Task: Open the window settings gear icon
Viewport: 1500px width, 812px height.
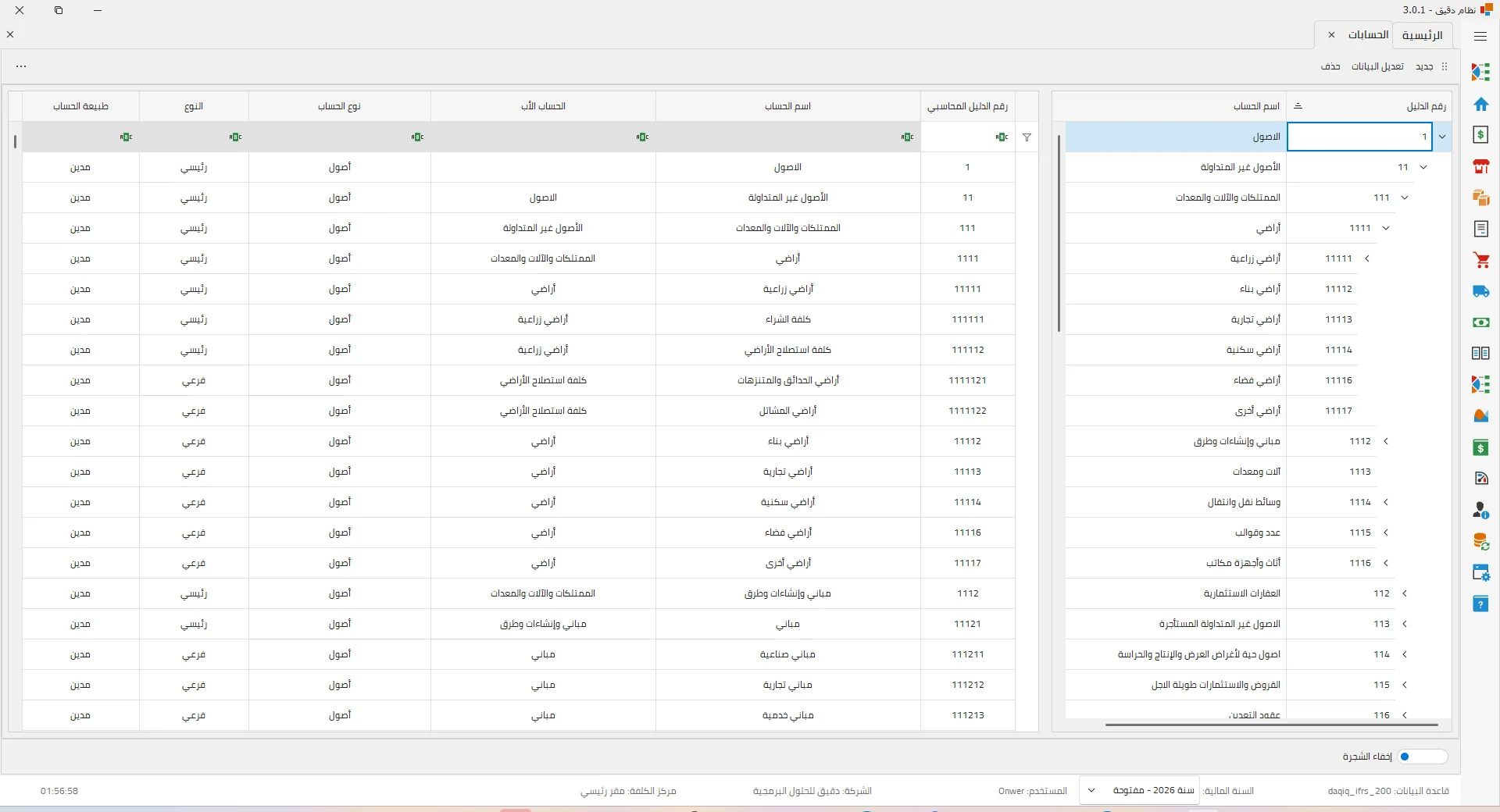Action: pyautogui.click(x=1480, y=572)
